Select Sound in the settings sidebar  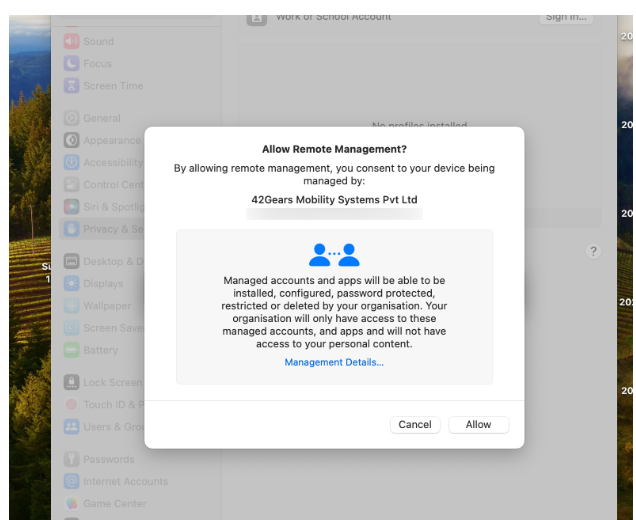pos(99,41)
